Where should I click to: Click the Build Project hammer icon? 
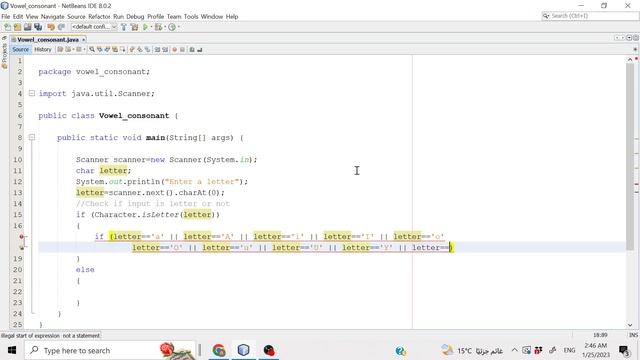(124, 27)
